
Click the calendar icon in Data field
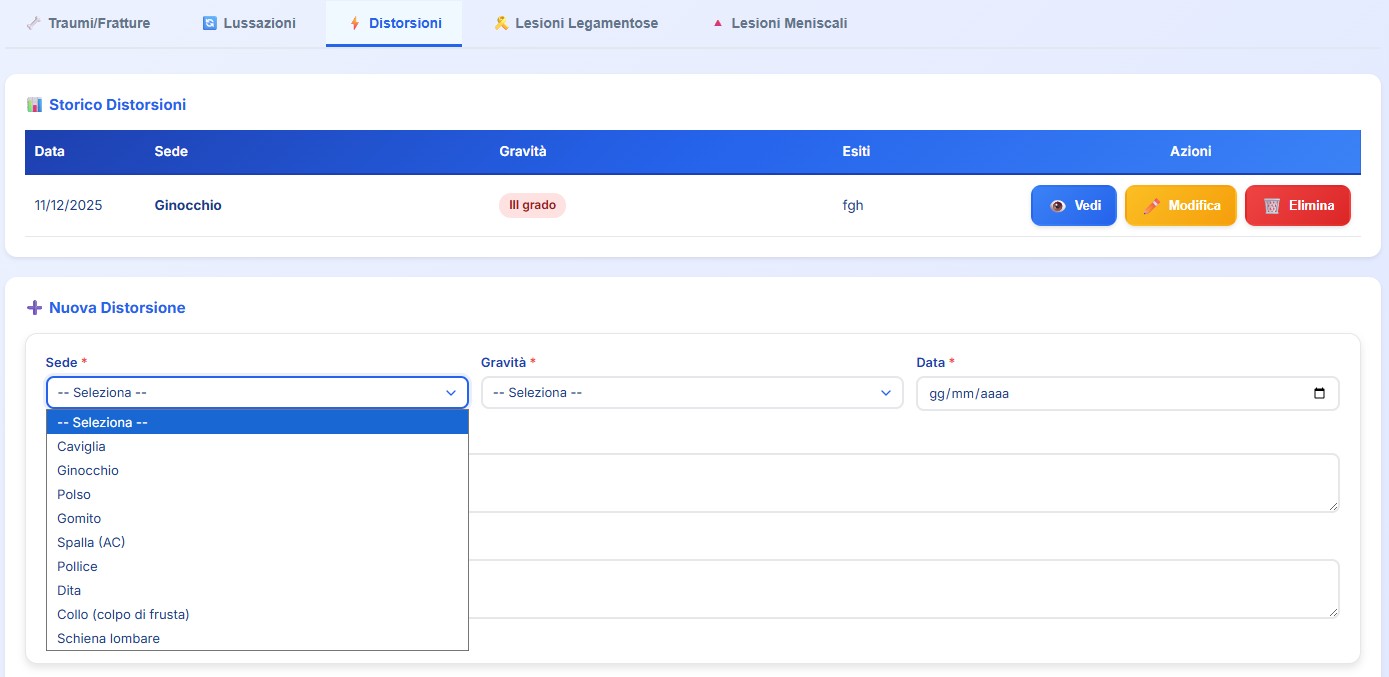(1319, 393)
